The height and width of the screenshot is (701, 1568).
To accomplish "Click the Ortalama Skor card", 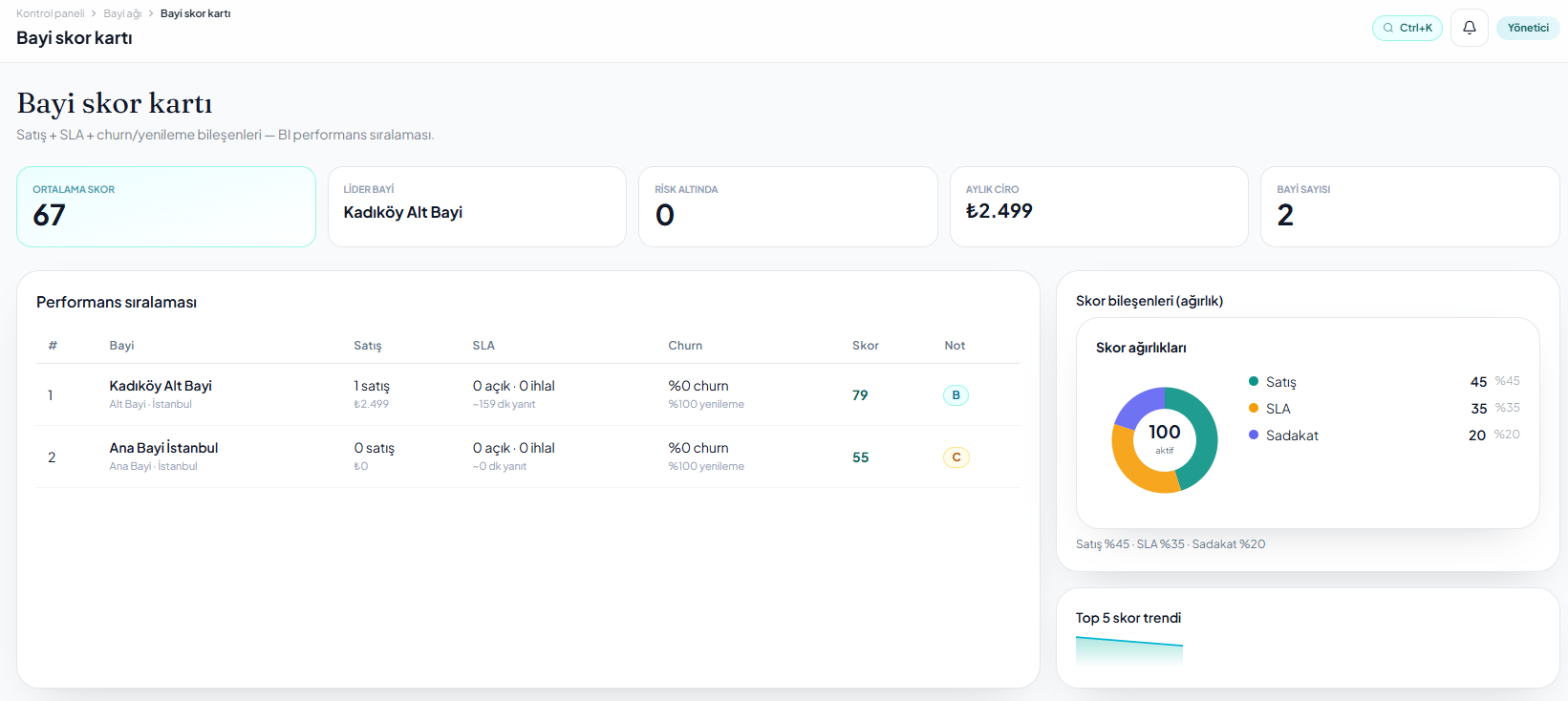I will [x=166, y=207].
